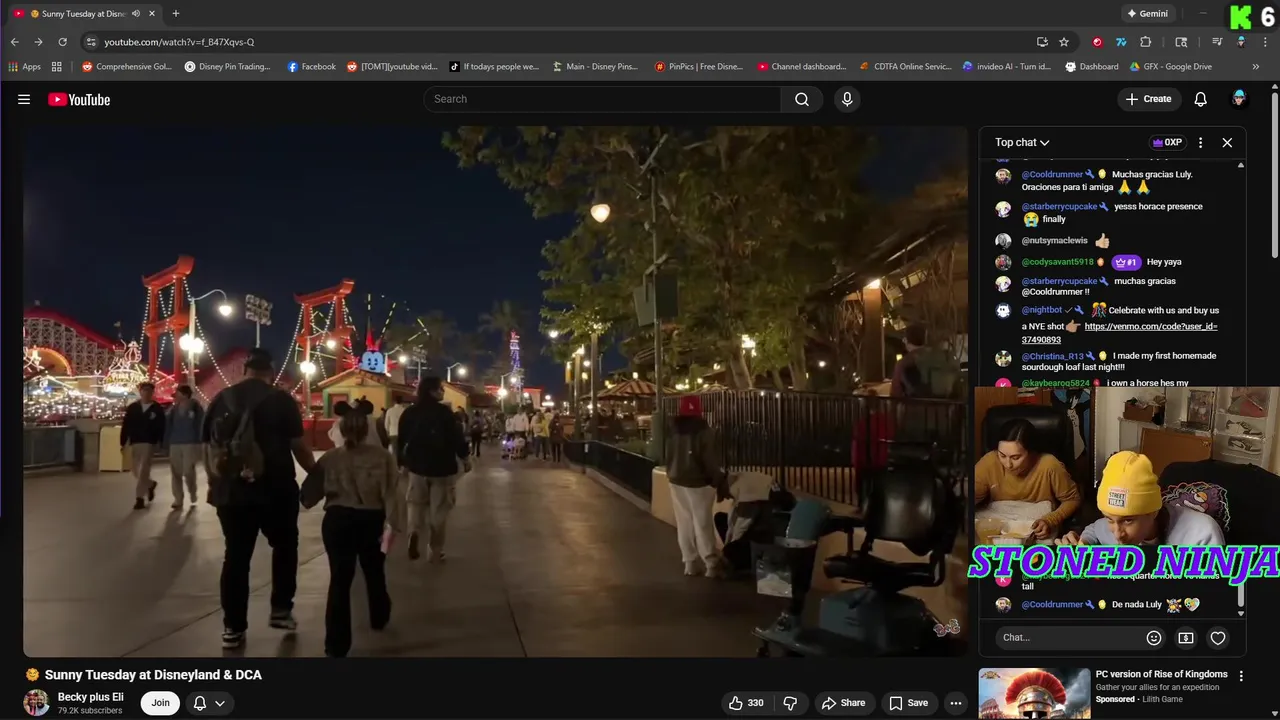
Task: Send a heart reaction in chat
Action: pos(1218,637)
